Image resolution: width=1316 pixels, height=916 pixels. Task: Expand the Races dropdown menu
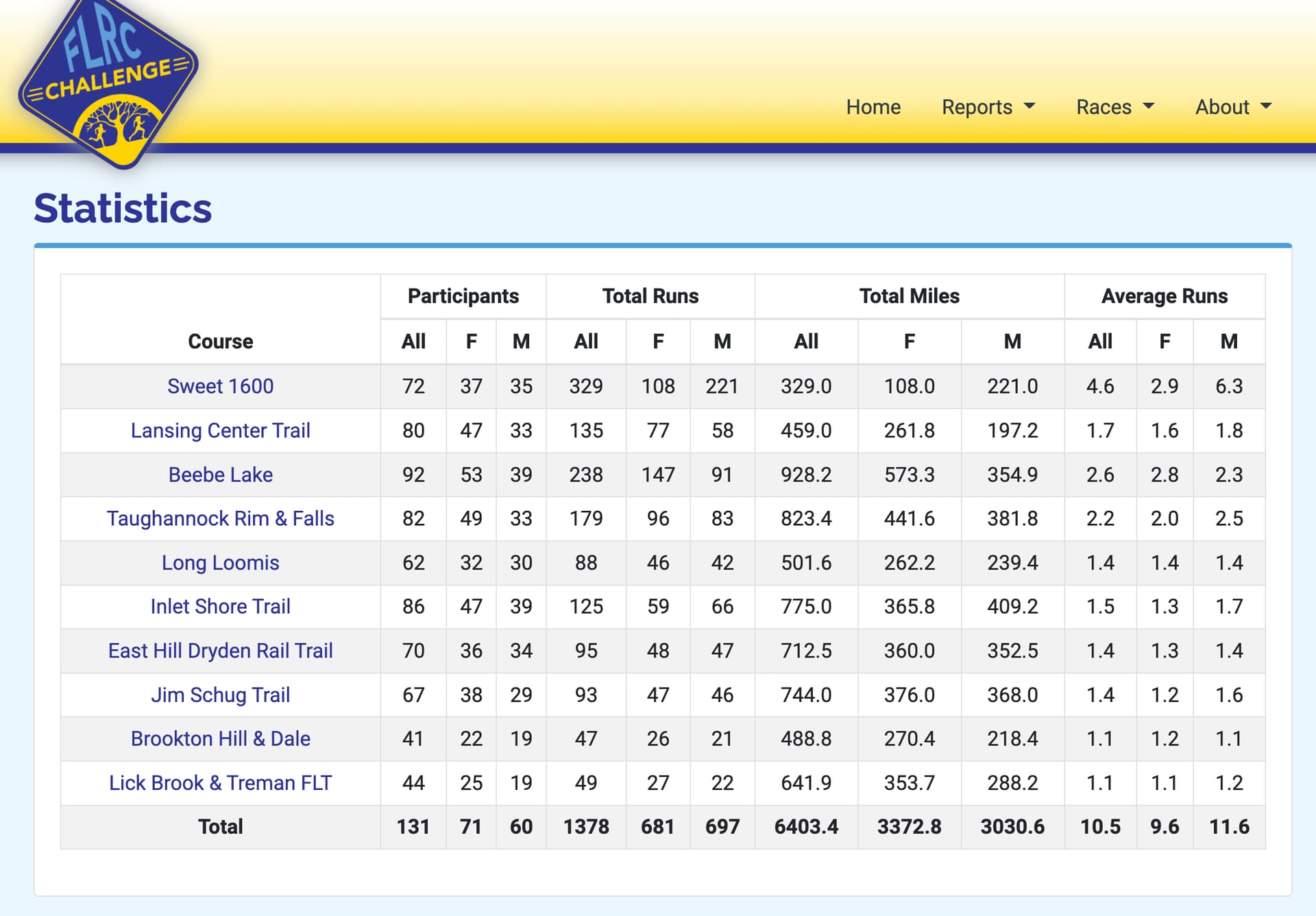pyautogui.click(x=1115, y=107)
